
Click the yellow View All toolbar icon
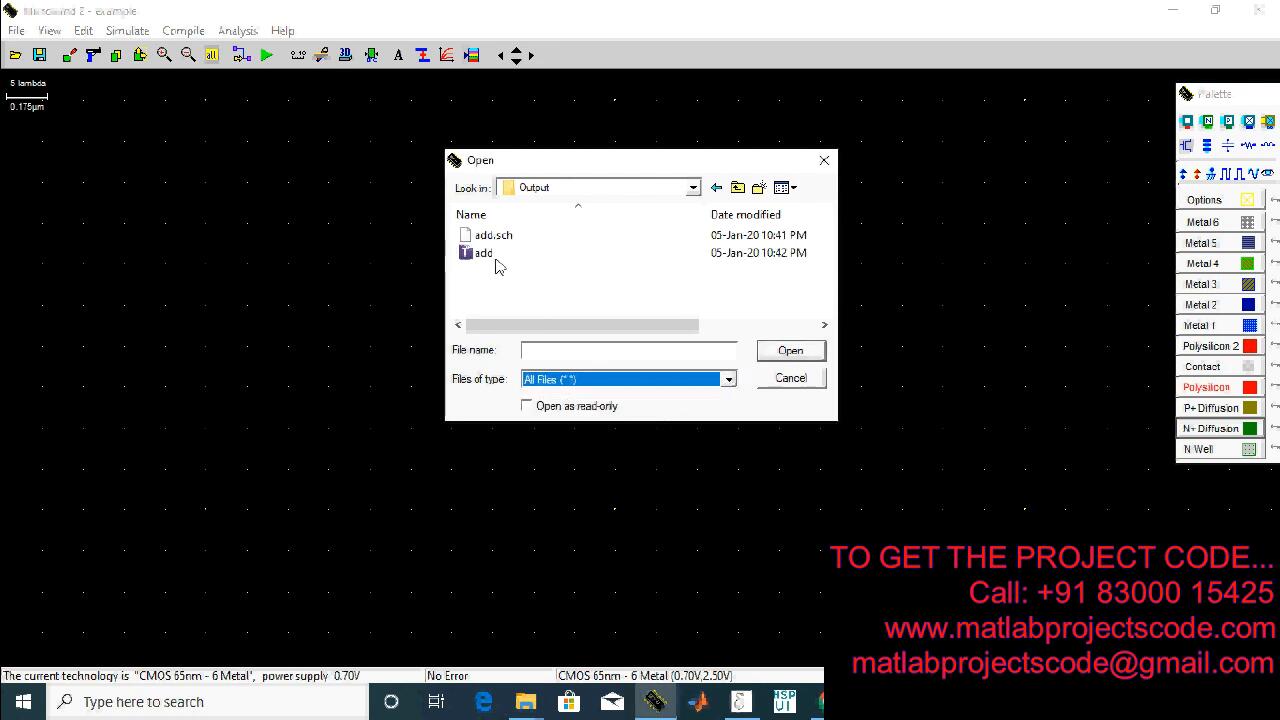point(212,56)
